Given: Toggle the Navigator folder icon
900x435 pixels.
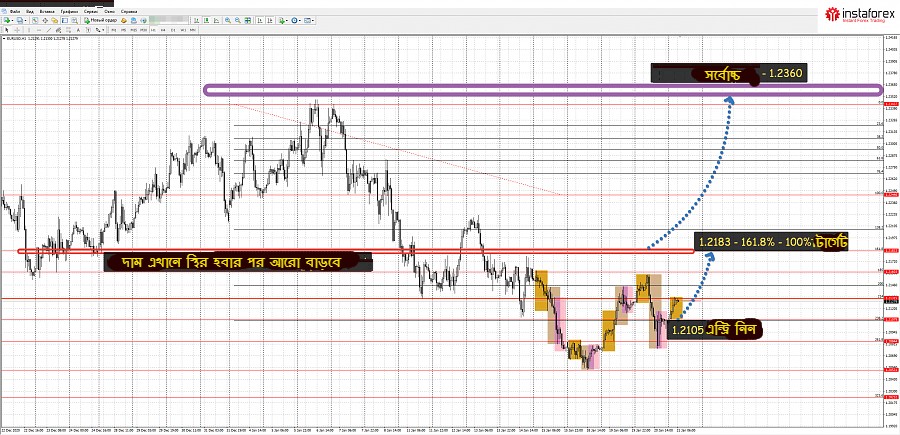Looking at the screenshot, I should [x=55, y=21].
